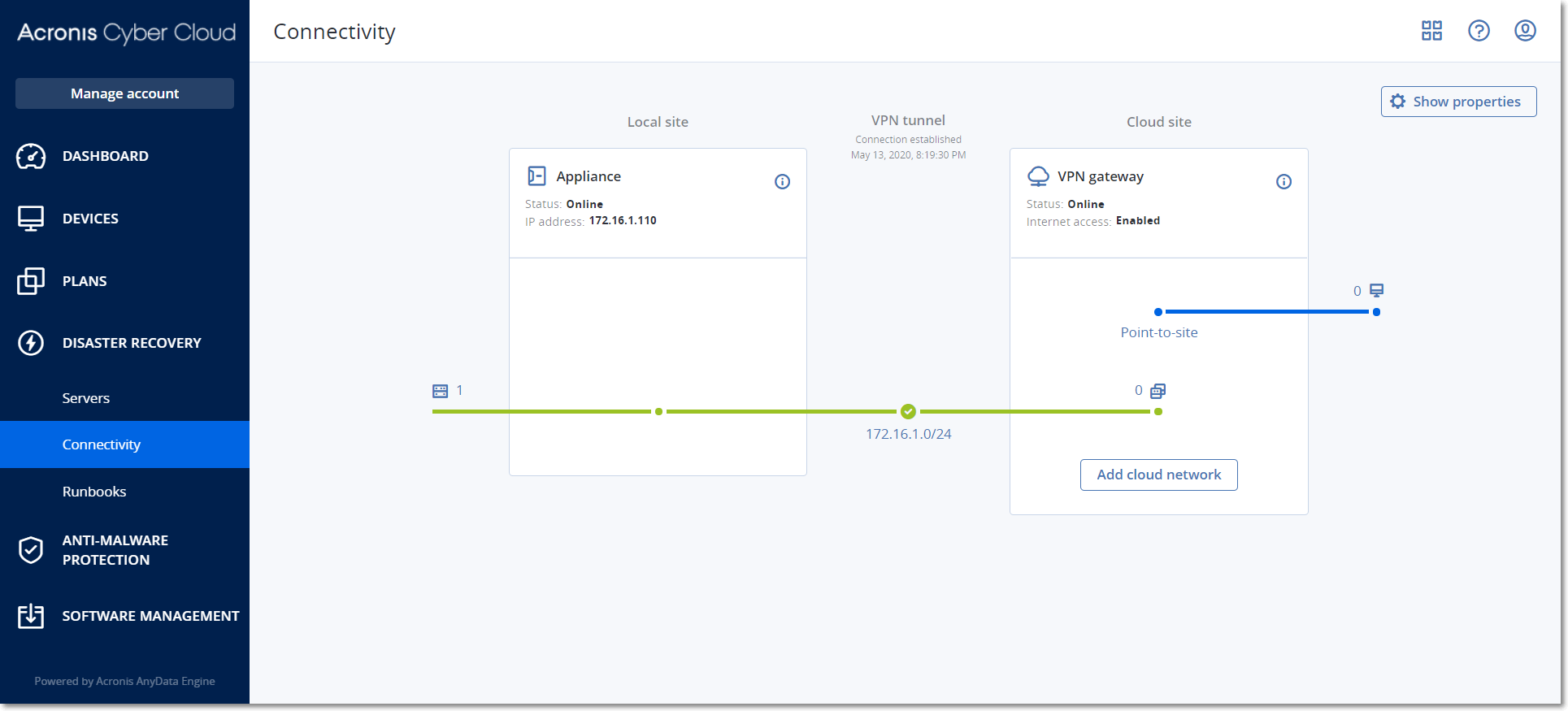Viewport: 1568px width, 711px height.
Task: Expand Anti-Malware Protection section
Action: 115,550
